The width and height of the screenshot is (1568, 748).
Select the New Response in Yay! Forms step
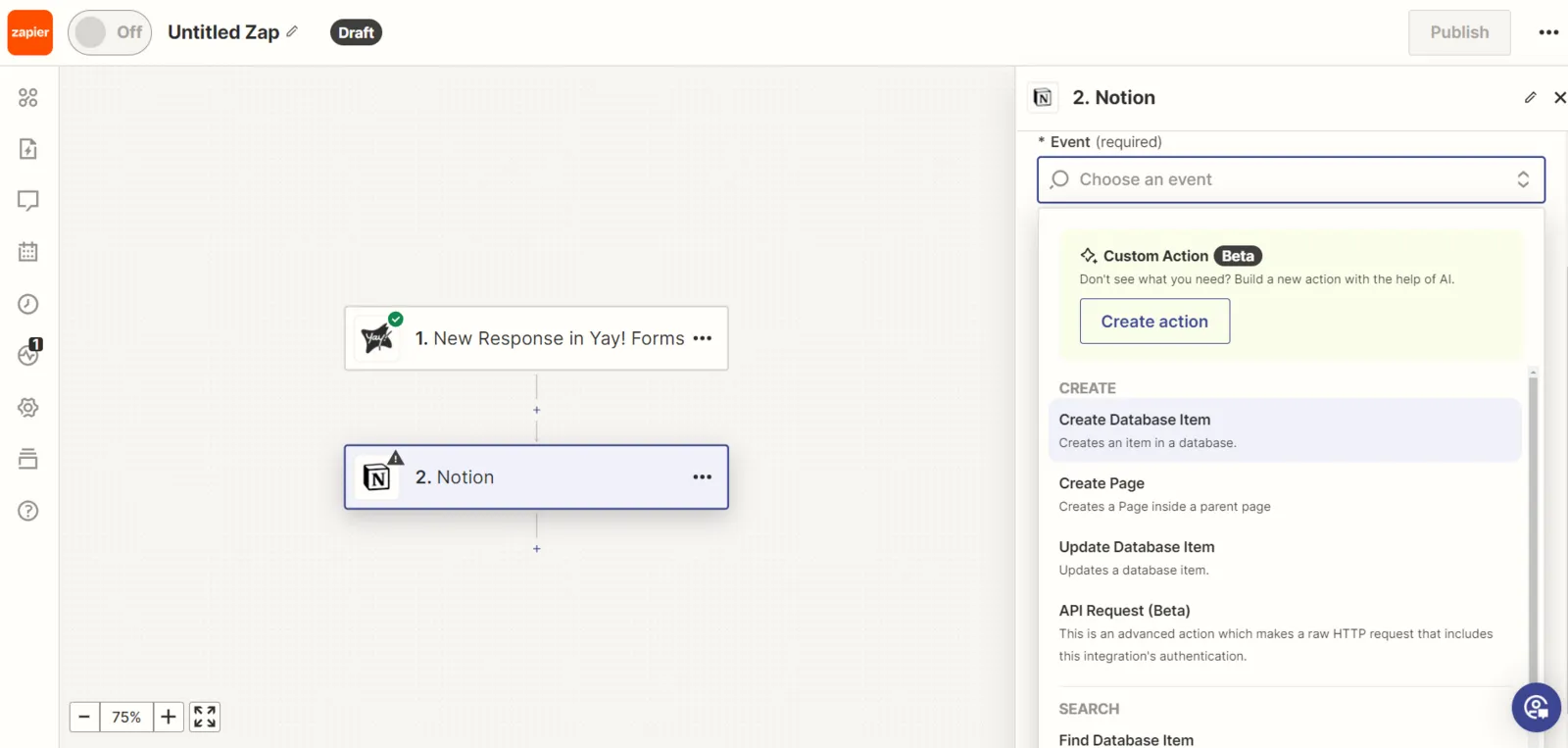(536, 338)
